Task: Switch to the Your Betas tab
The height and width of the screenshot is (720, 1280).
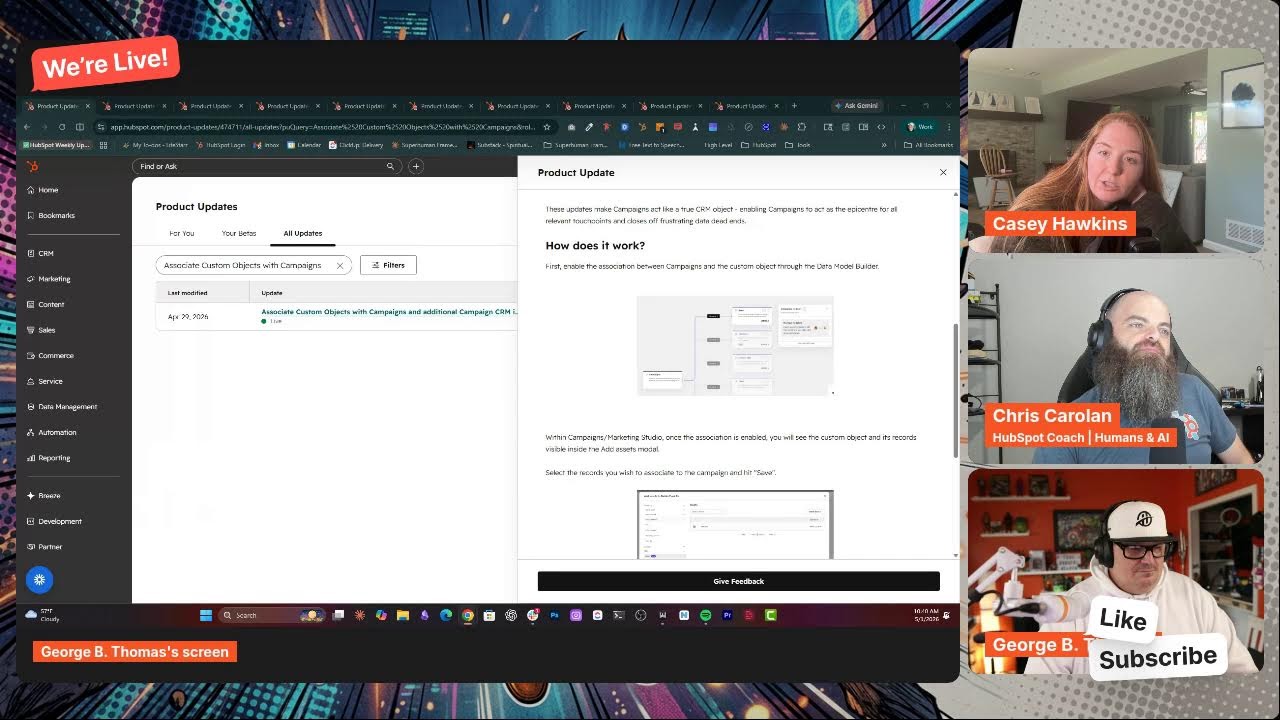Action: coord(239,233)
